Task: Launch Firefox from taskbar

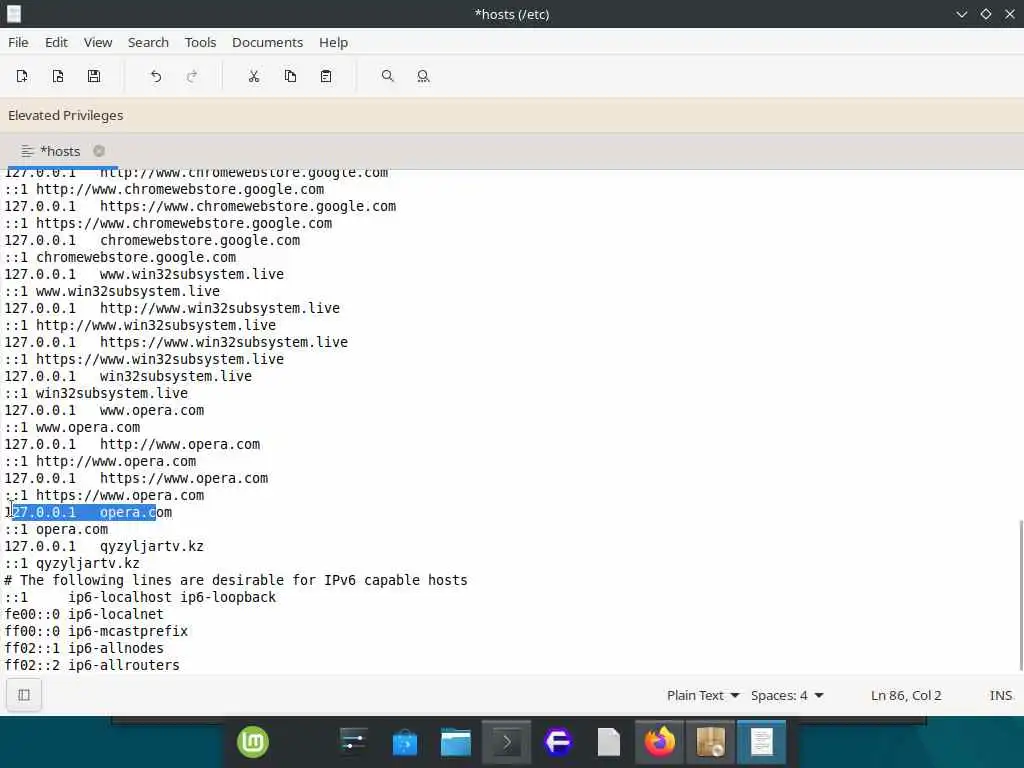Action: pyautogui.click(x=660, y=743)
